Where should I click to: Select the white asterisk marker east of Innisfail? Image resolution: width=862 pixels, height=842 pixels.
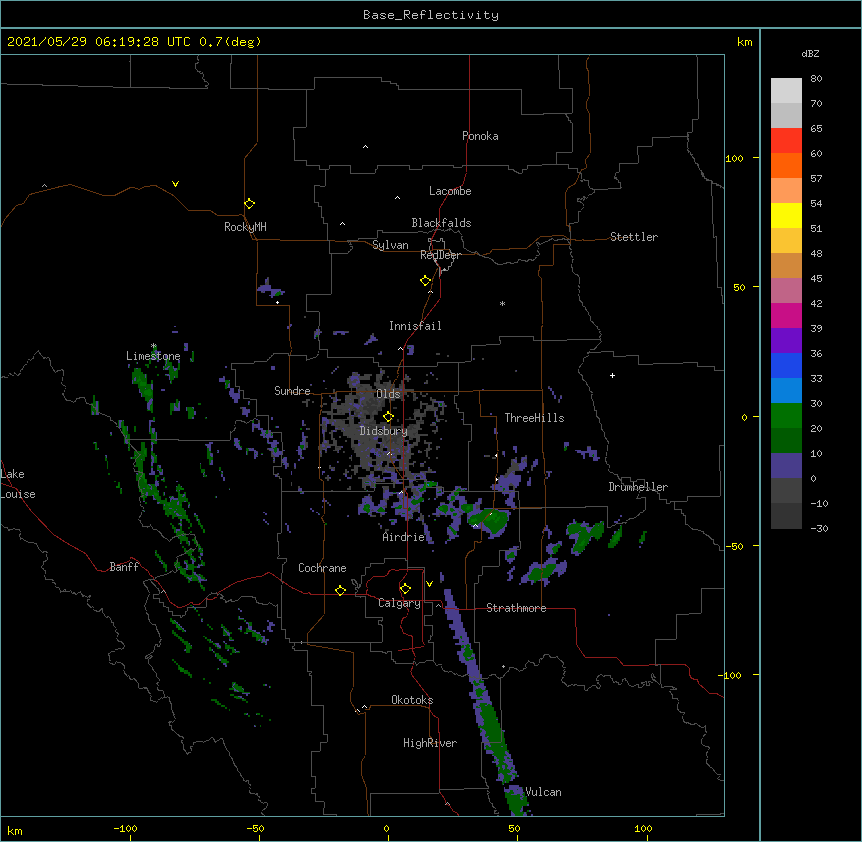pyautogui.click(x=502, y=303)
